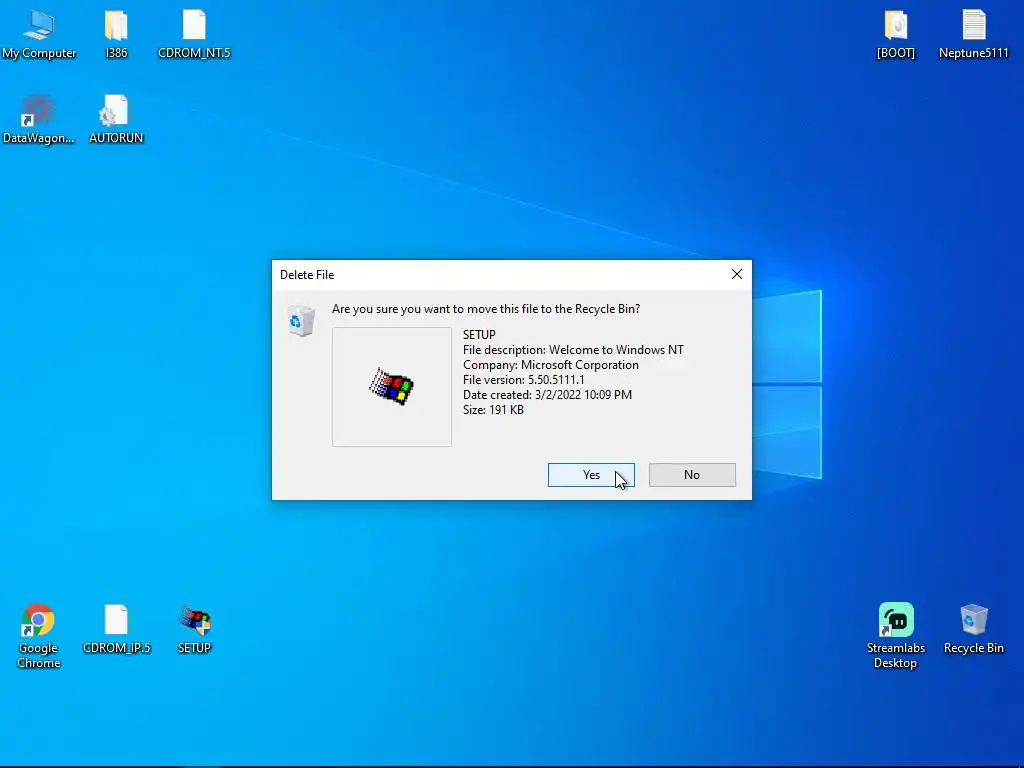Click the 'Size: 191 KB' line
This screenshot has width=1024, height=768.
[x=493, y=409]
